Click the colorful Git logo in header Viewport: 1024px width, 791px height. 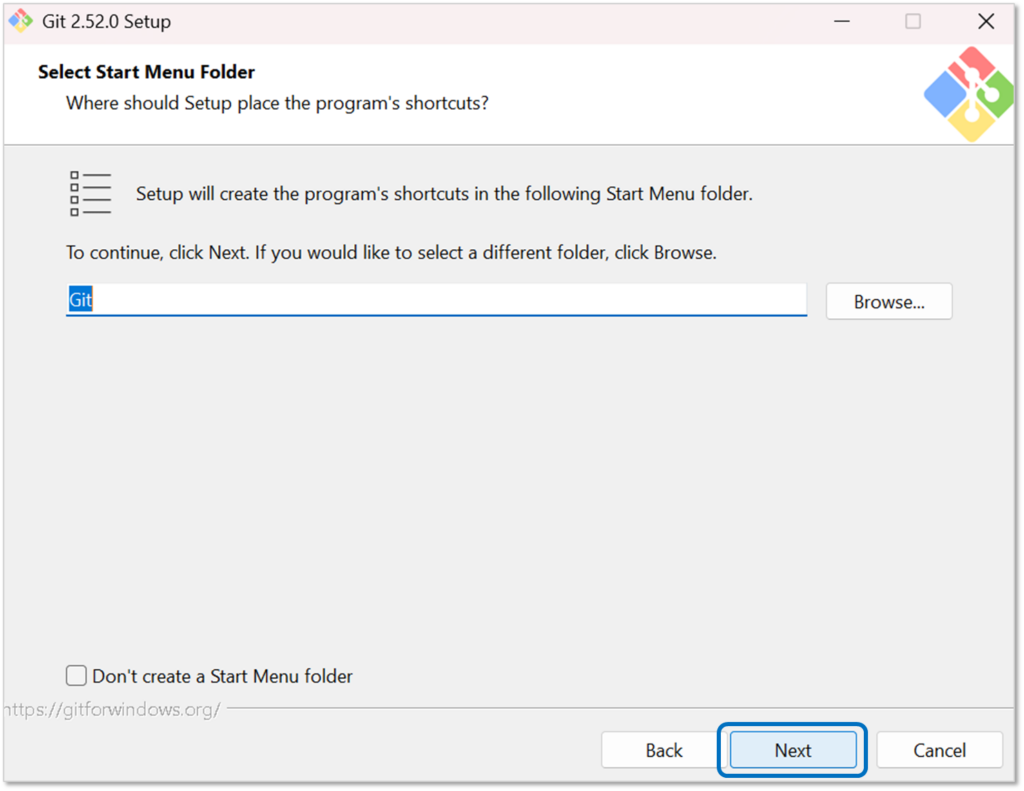click(966, 93)
